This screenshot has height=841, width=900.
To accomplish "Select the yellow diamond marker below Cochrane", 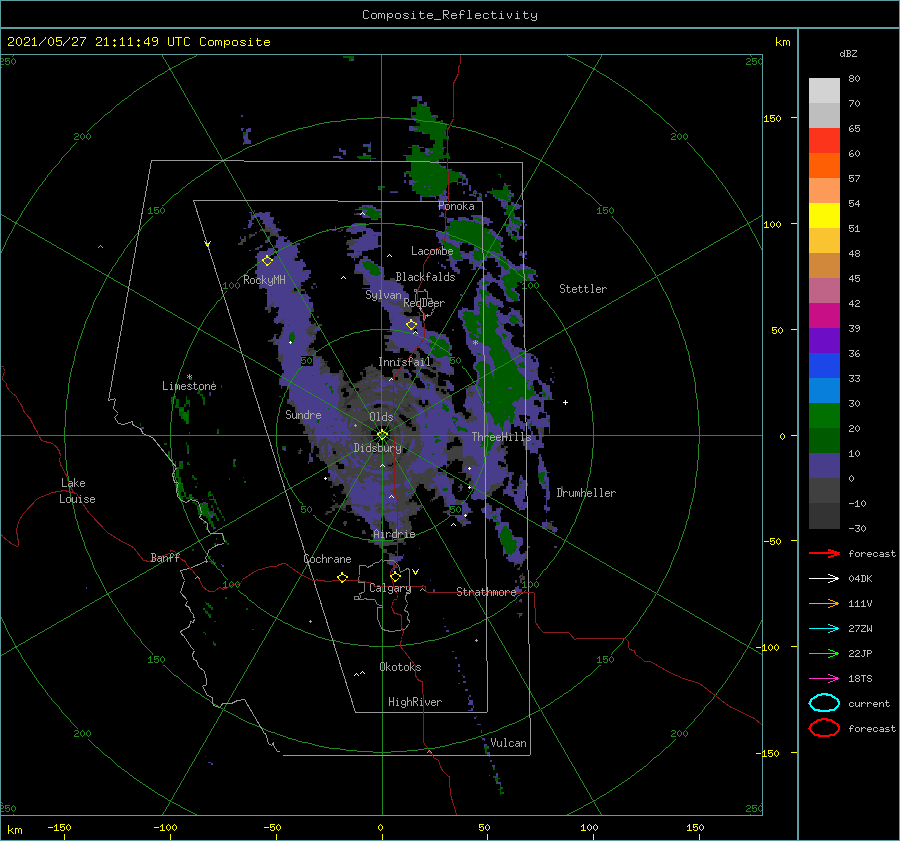I will [x=343, y=577].
